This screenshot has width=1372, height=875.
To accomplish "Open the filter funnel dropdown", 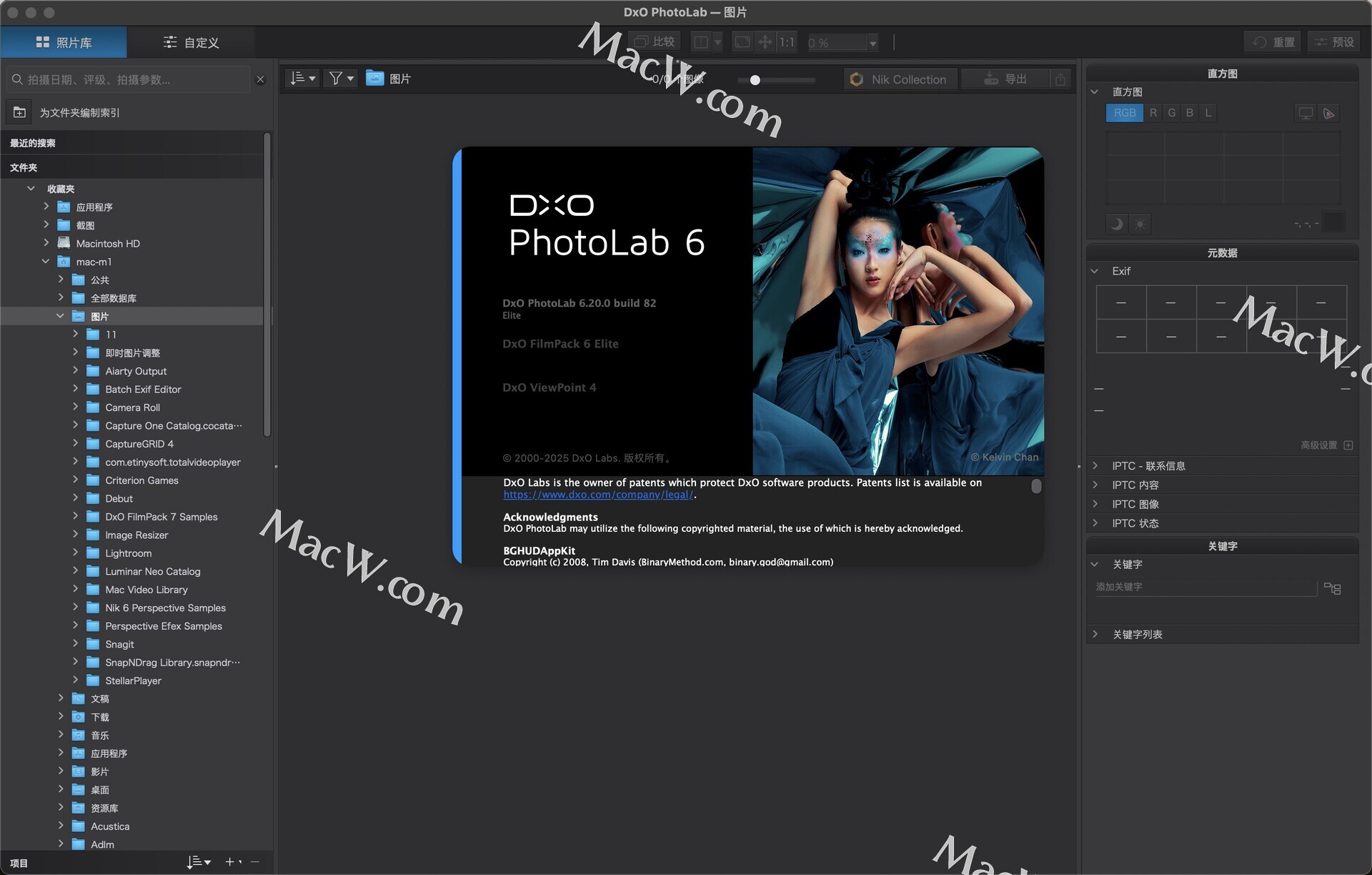I will [340, 78].
